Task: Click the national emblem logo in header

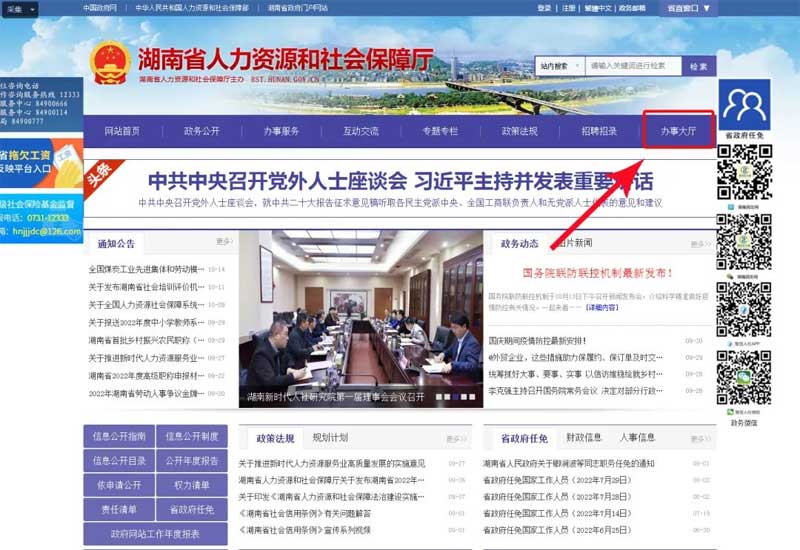Action: tap(110, 63)
